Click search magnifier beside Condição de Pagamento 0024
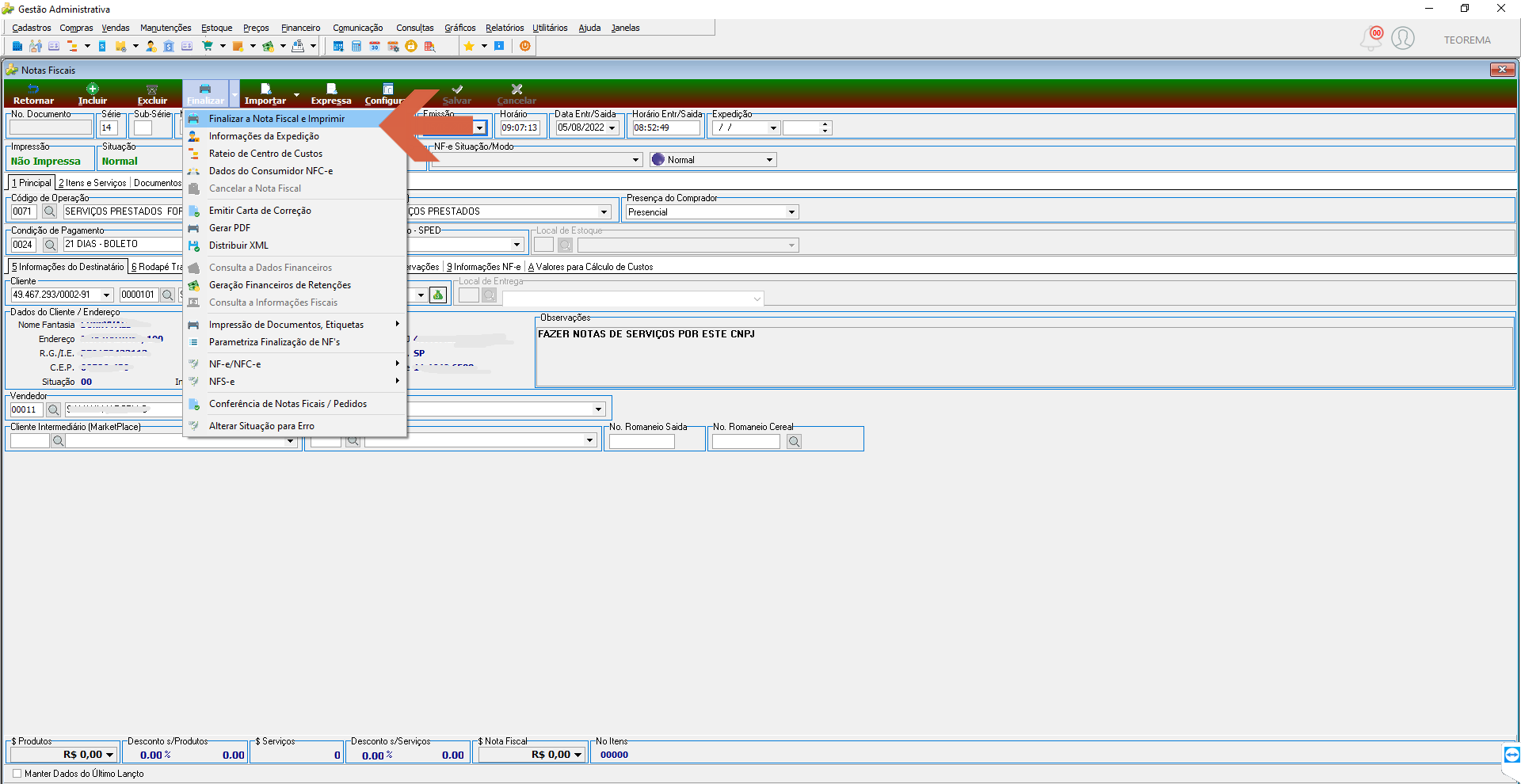 point(50,245)
